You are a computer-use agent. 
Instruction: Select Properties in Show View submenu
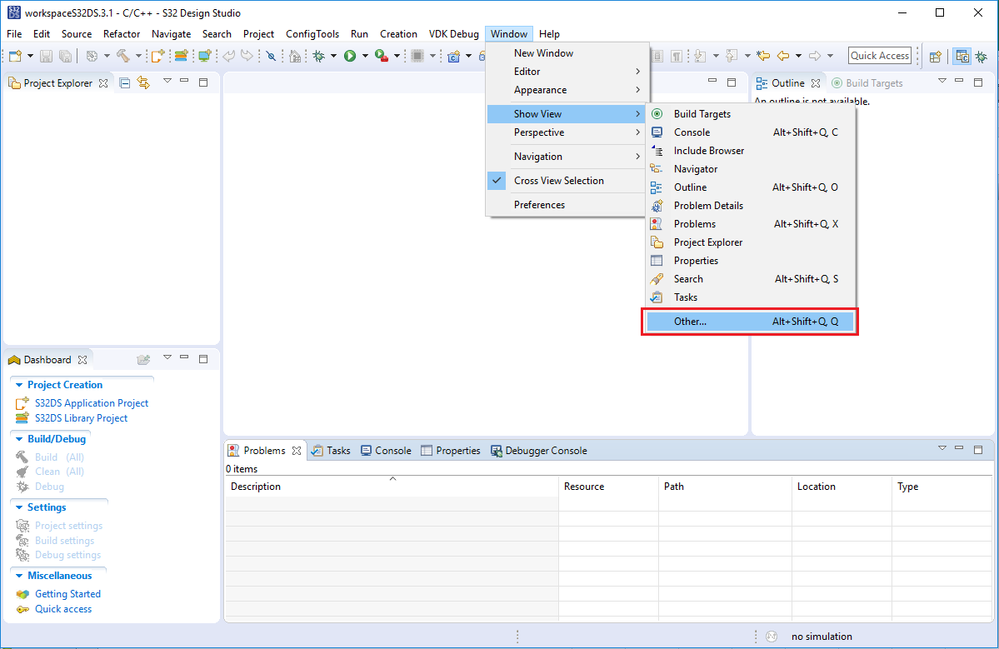tap(751, 261)
